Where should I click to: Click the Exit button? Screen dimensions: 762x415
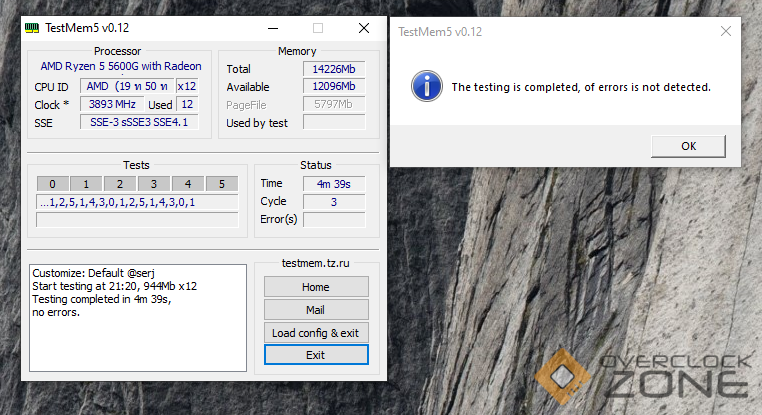point(316,355)
